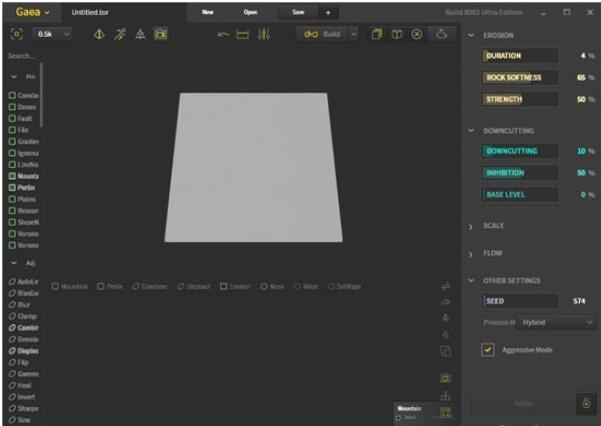Click the Build button

(327, 34)
